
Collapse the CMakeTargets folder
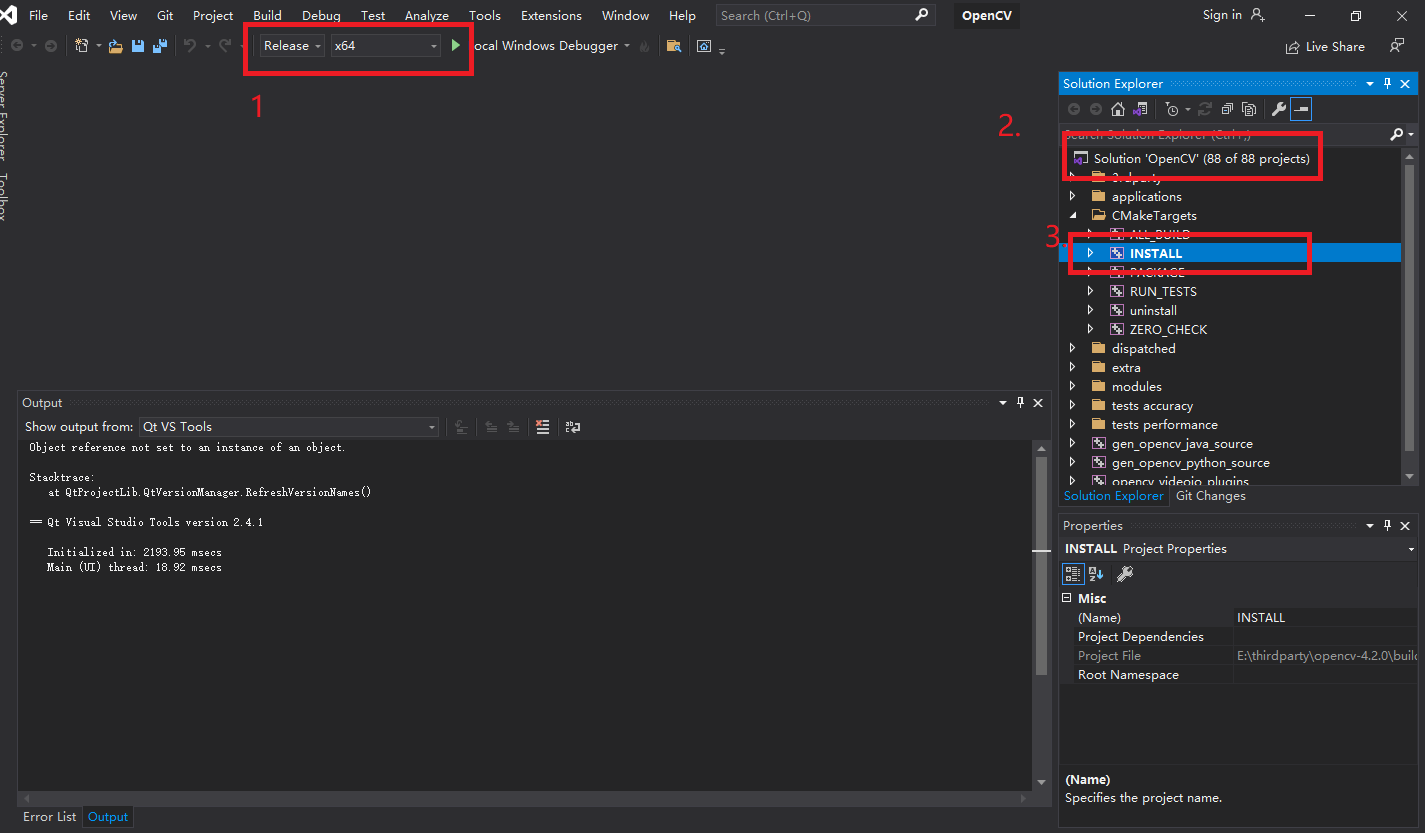tap(1073, 216)
